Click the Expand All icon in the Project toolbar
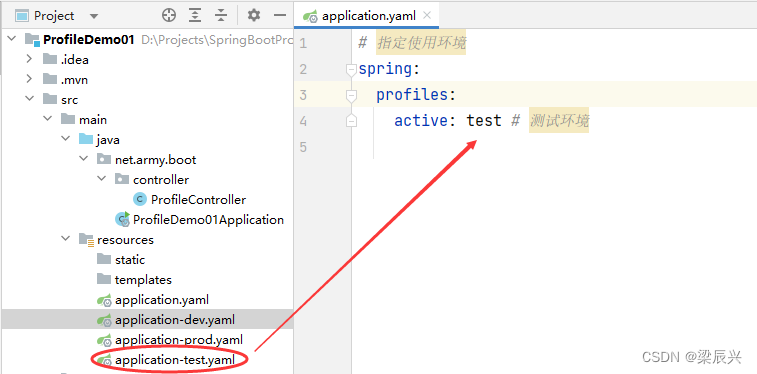 pyautogui.click(x=195, y=15)
